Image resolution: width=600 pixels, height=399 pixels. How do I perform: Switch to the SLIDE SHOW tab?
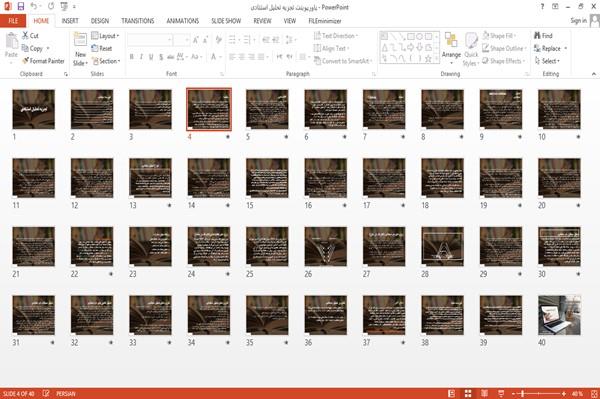(x=226, y=21)
